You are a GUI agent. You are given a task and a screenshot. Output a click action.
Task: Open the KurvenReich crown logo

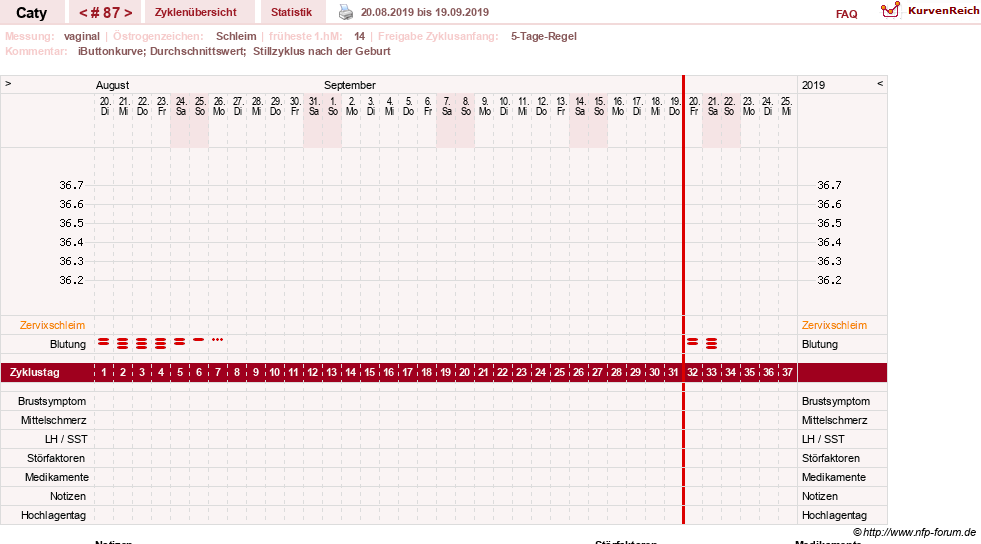tap(890, 10)
